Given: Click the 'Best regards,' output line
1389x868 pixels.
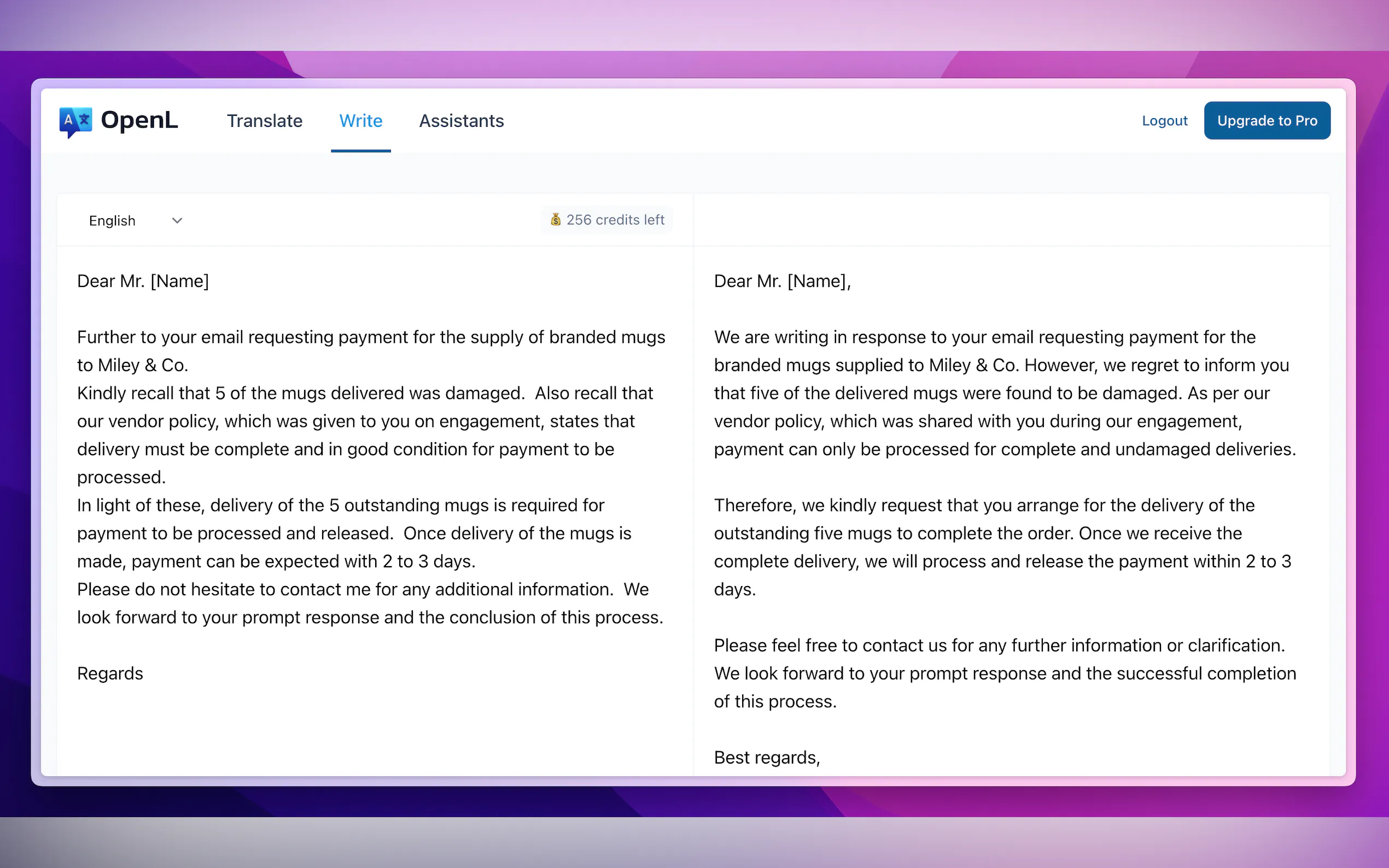Looking at the screenshot, I should pos(767,758).
